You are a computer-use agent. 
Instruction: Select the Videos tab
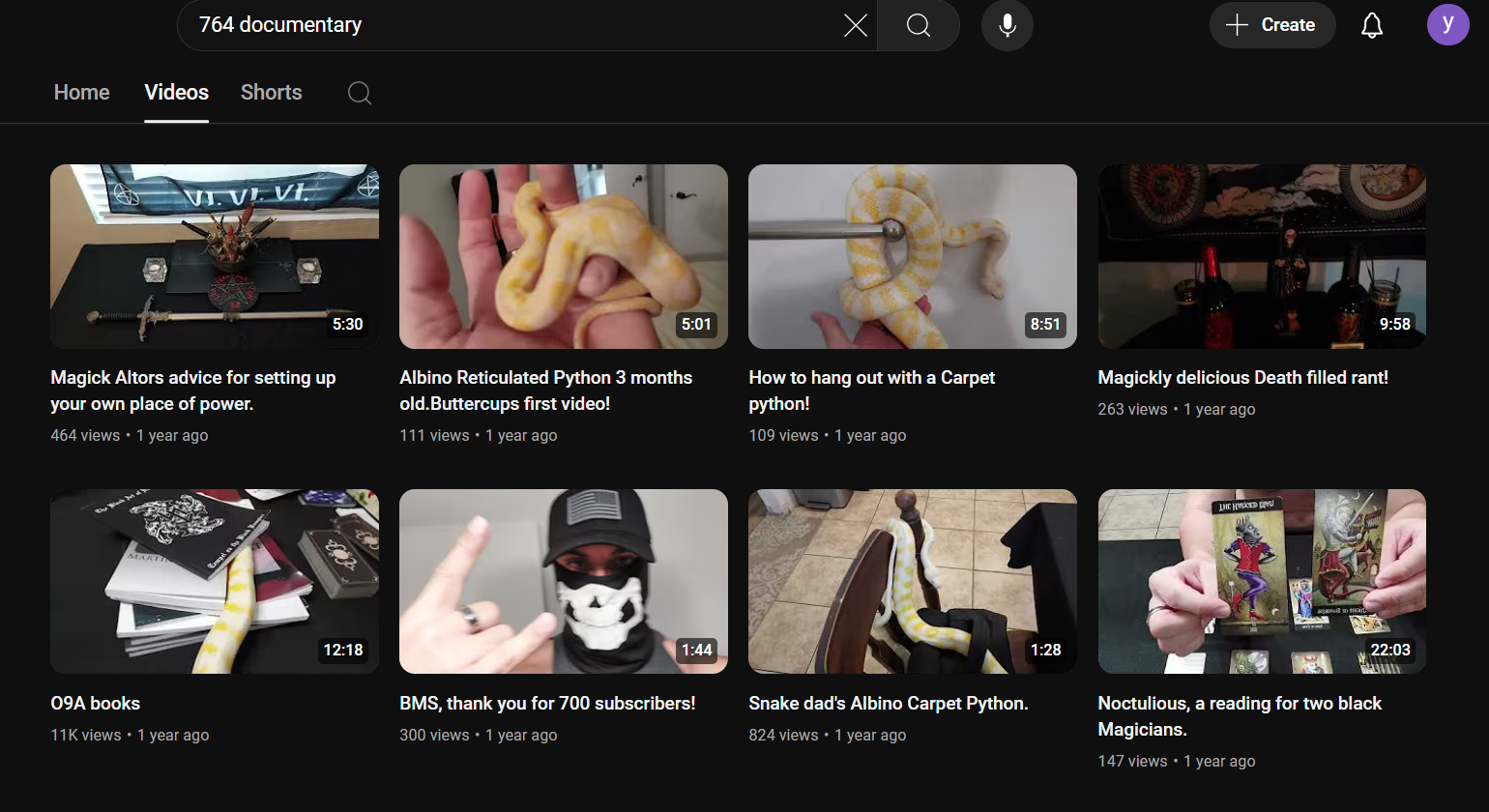[x=177, y=93]
